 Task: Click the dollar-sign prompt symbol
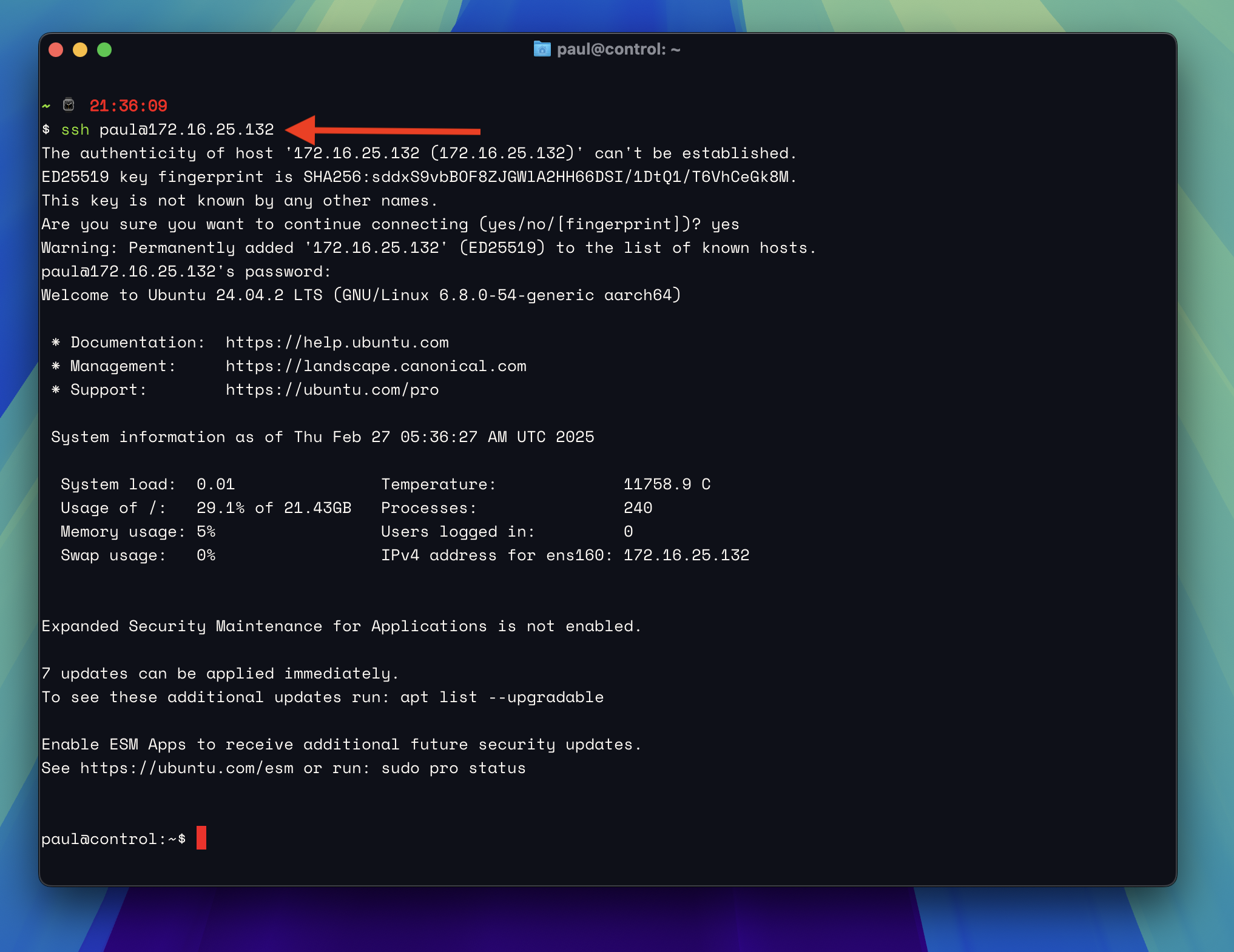coord(46,129)
